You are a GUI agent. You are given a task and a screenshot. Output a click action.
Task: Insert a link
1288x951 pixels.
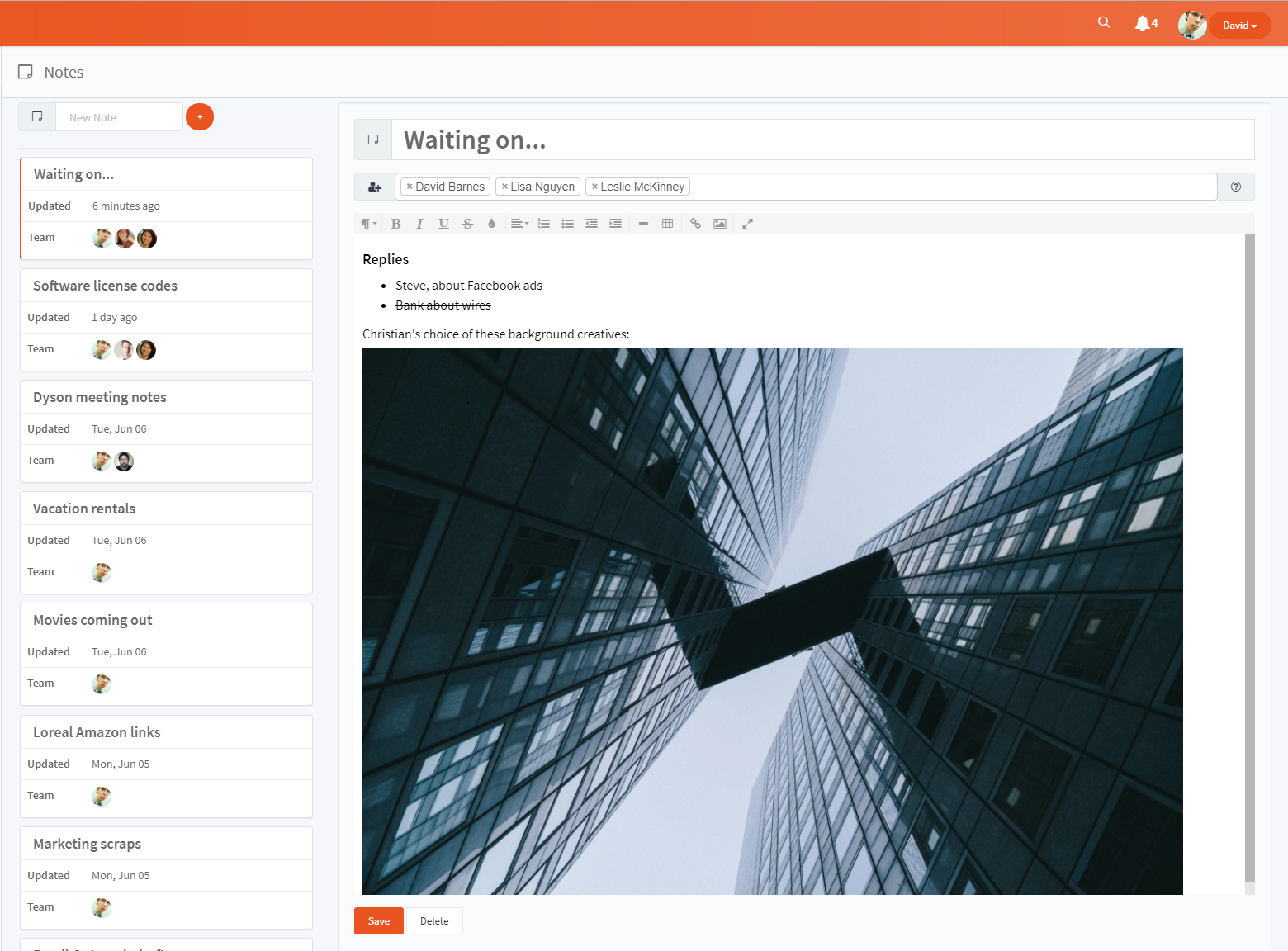click(695, 224)
